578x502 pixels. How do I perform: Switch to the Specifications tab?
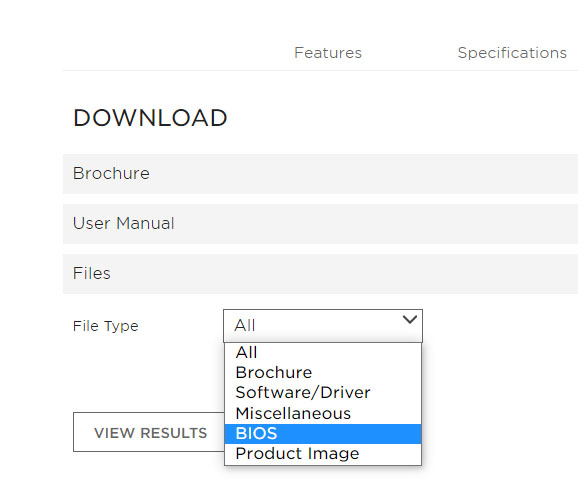pos(512,53)
